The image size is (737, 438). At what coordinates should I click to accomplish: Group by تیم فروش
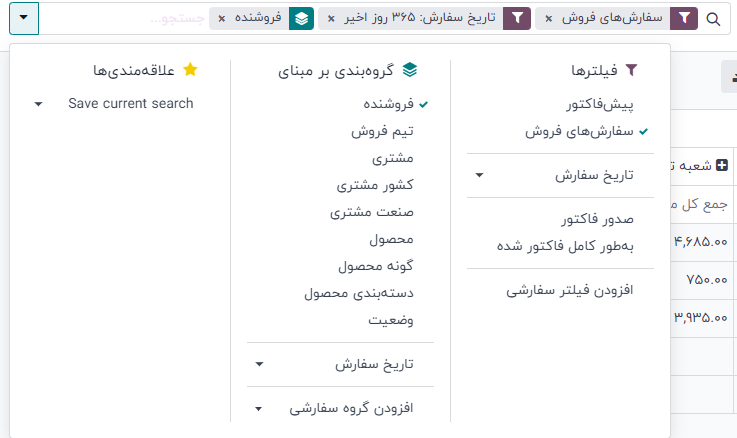tap(382, 131)
